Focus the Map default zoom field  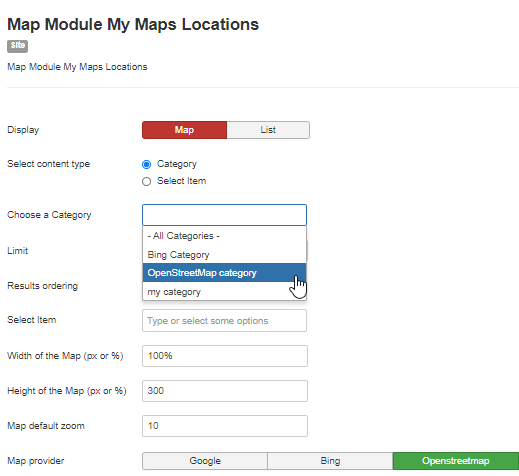pyautogui.click(x=225, y=426)
